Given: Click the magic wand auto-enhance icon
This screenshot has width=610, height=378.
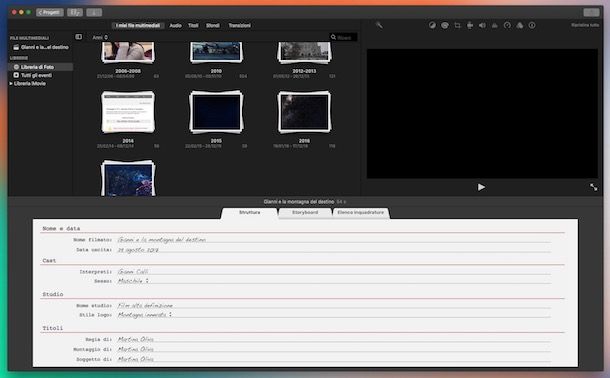Looking at the screenshot, I should (379, 25).
